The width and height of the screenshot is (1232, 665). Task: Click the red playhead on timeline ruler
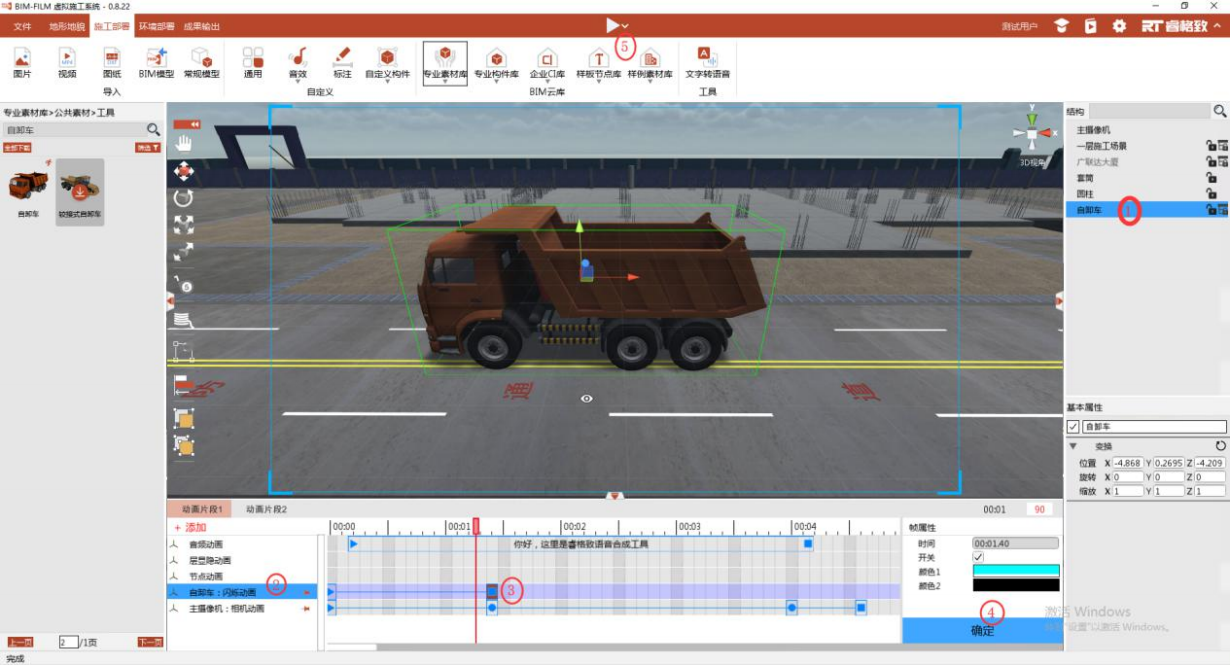[x=476, y=526]
